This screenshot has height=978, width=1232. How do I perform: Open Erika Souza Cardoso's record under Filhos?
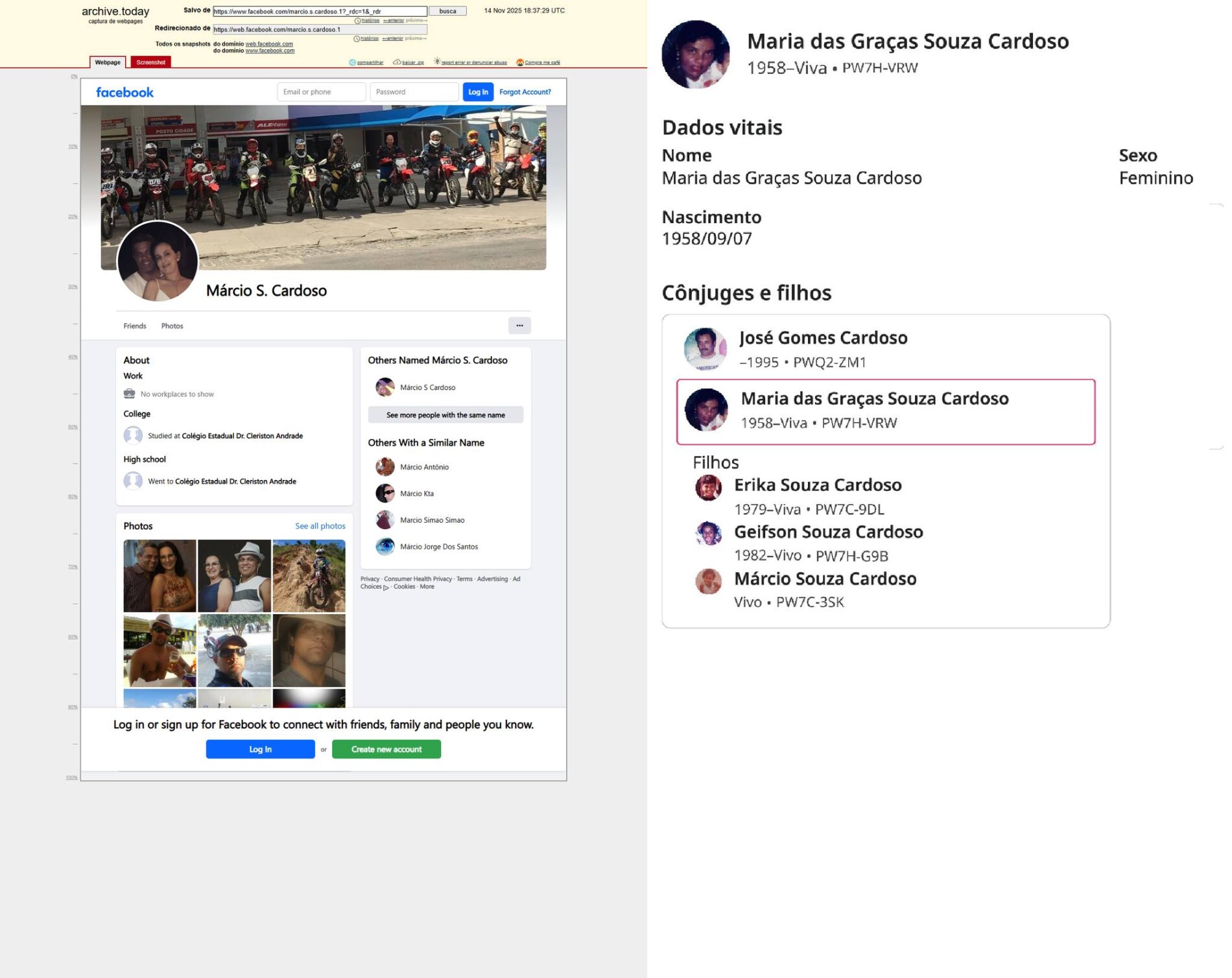click(x=817, y=485)
